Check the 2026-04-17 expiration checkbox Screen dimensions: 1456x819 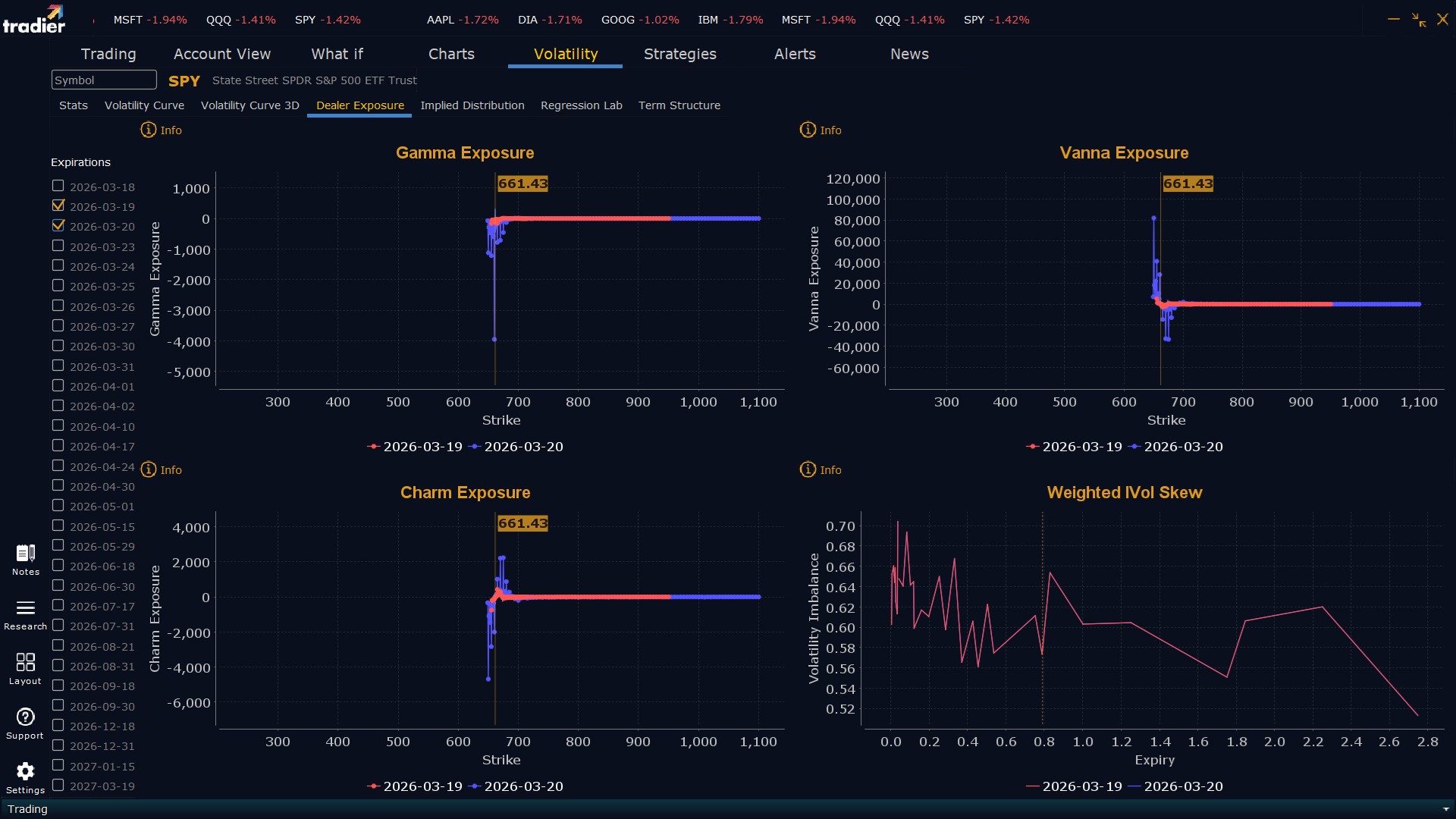point(58,446)
